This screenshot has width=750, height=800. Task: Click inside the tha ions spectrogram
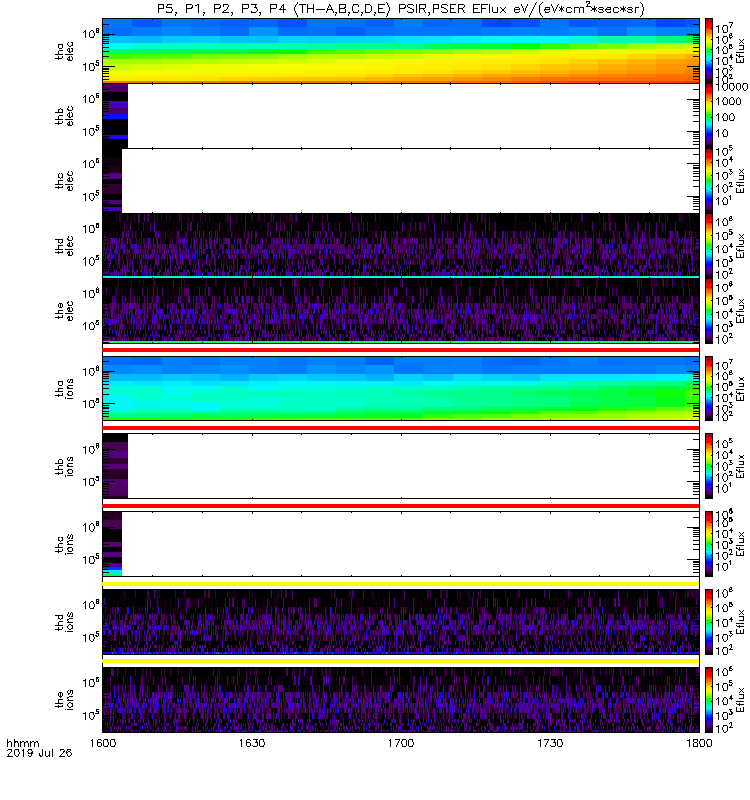pyautogui.click(x=401, y=388)
